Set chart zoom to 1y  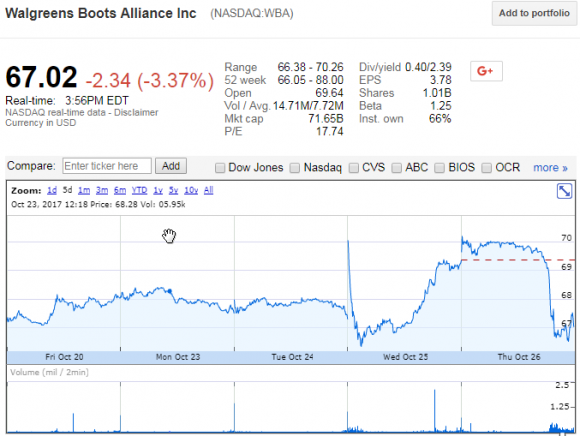pos(158,190)
